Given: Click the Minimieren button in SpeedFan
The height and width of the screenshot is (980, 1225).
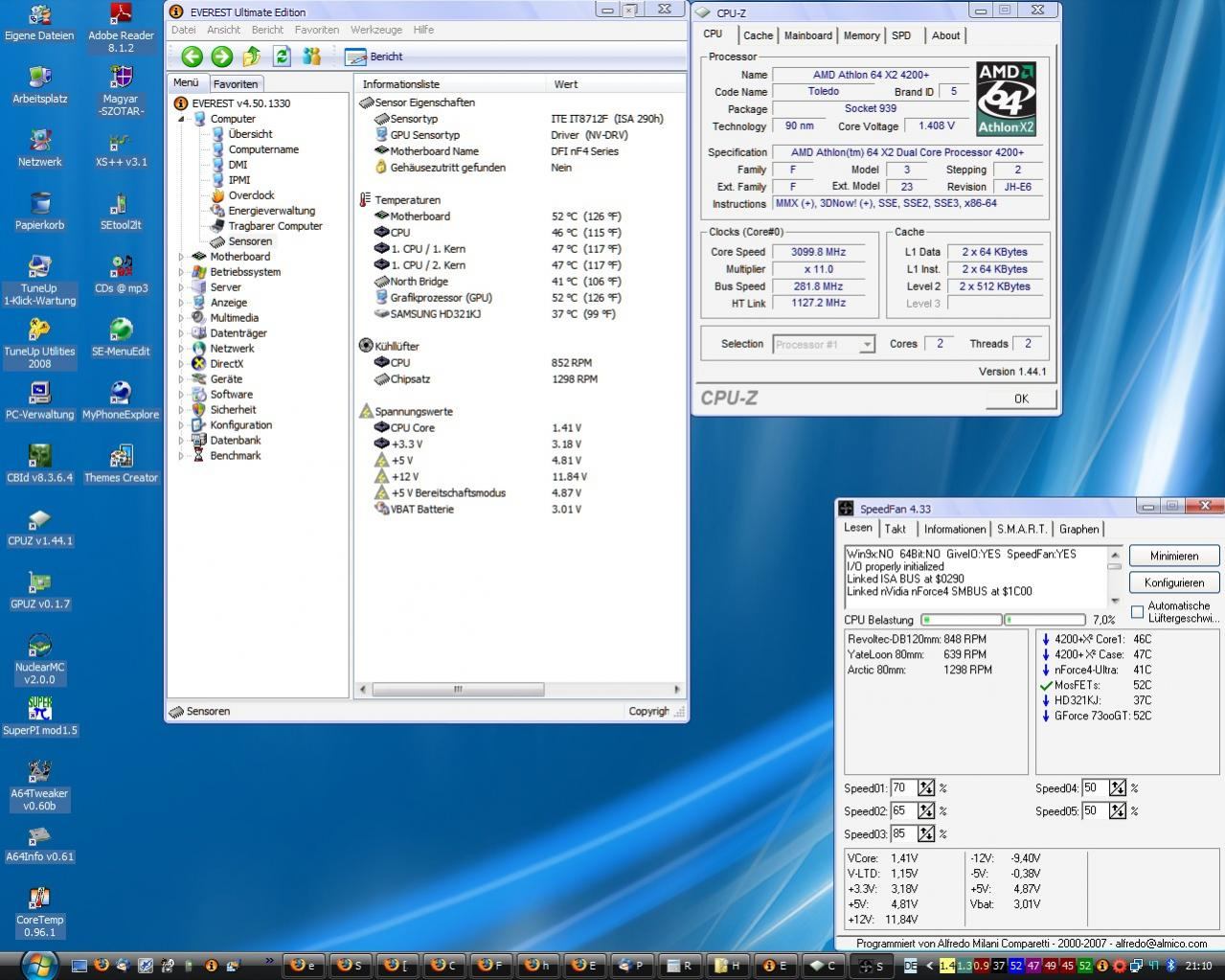Looking at the screenshot, I should tap(1174, 556).
